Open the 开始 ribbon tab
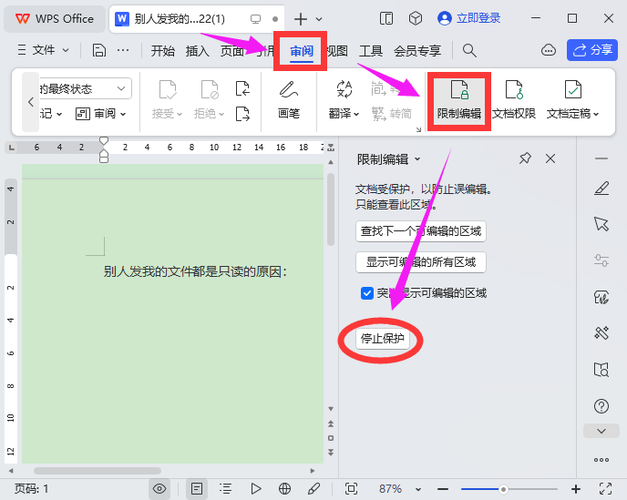The image size is (627, 500). coord(163,51)
